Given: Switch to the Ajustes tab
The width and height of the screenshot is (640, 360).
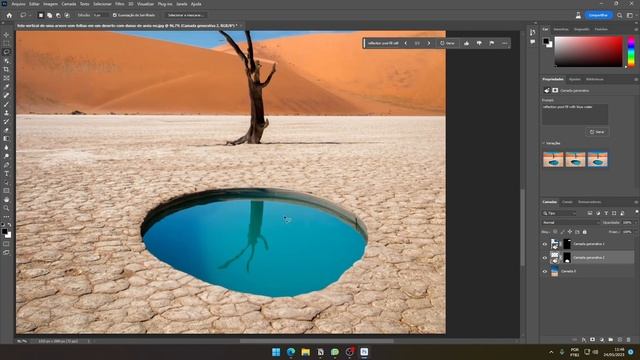Looking at the screenshot, I should (575, 79).
